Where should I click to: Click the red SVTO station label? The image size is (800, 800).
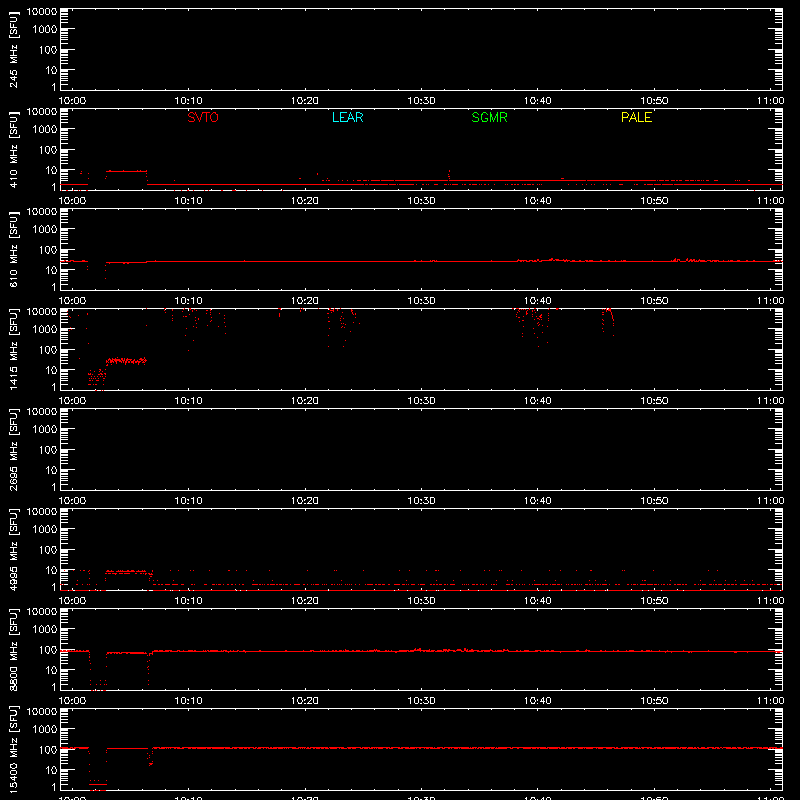203,117
